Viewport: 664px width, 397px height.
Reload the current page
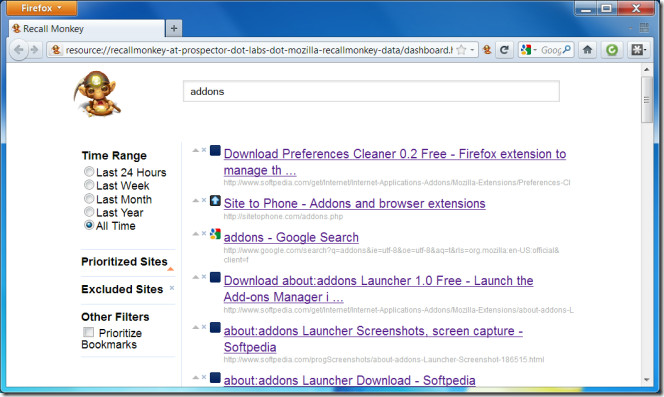[x=504, y=50]
